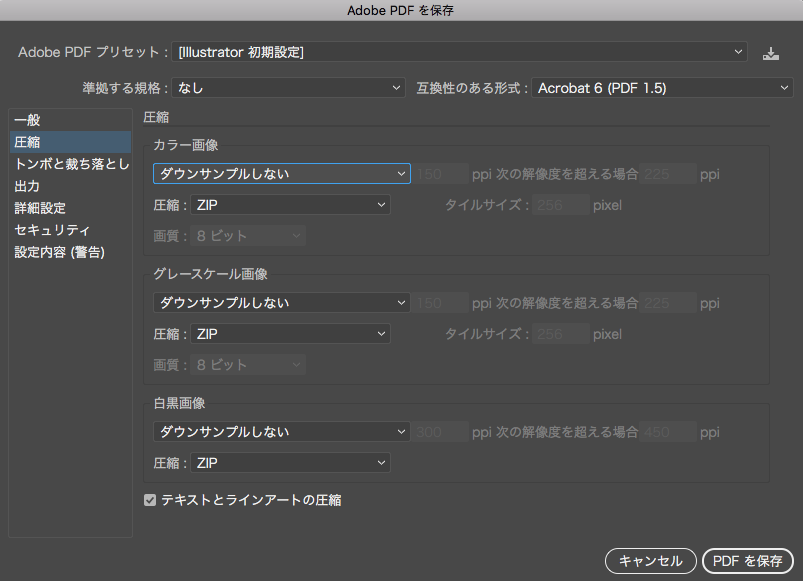The width and height of the screenshot is (803, 581).
Task: Switch to トンボと裁ち落とし section
Action: click(x=70, y=164)
